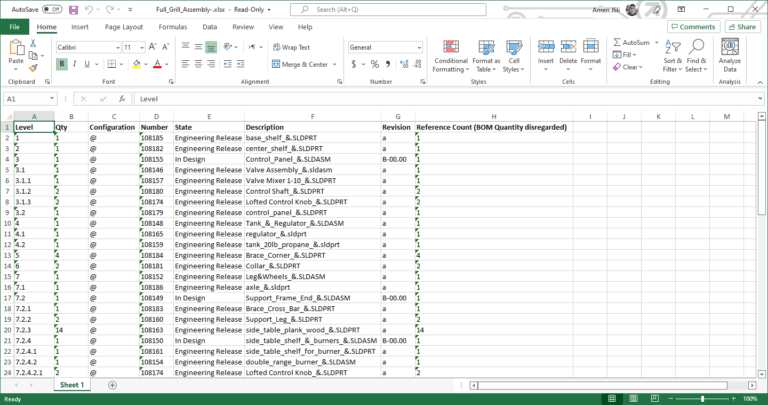768x405 pixels.
Task: Click the Format cells icon
Action: pyautogui.click(x=591, y=47)
